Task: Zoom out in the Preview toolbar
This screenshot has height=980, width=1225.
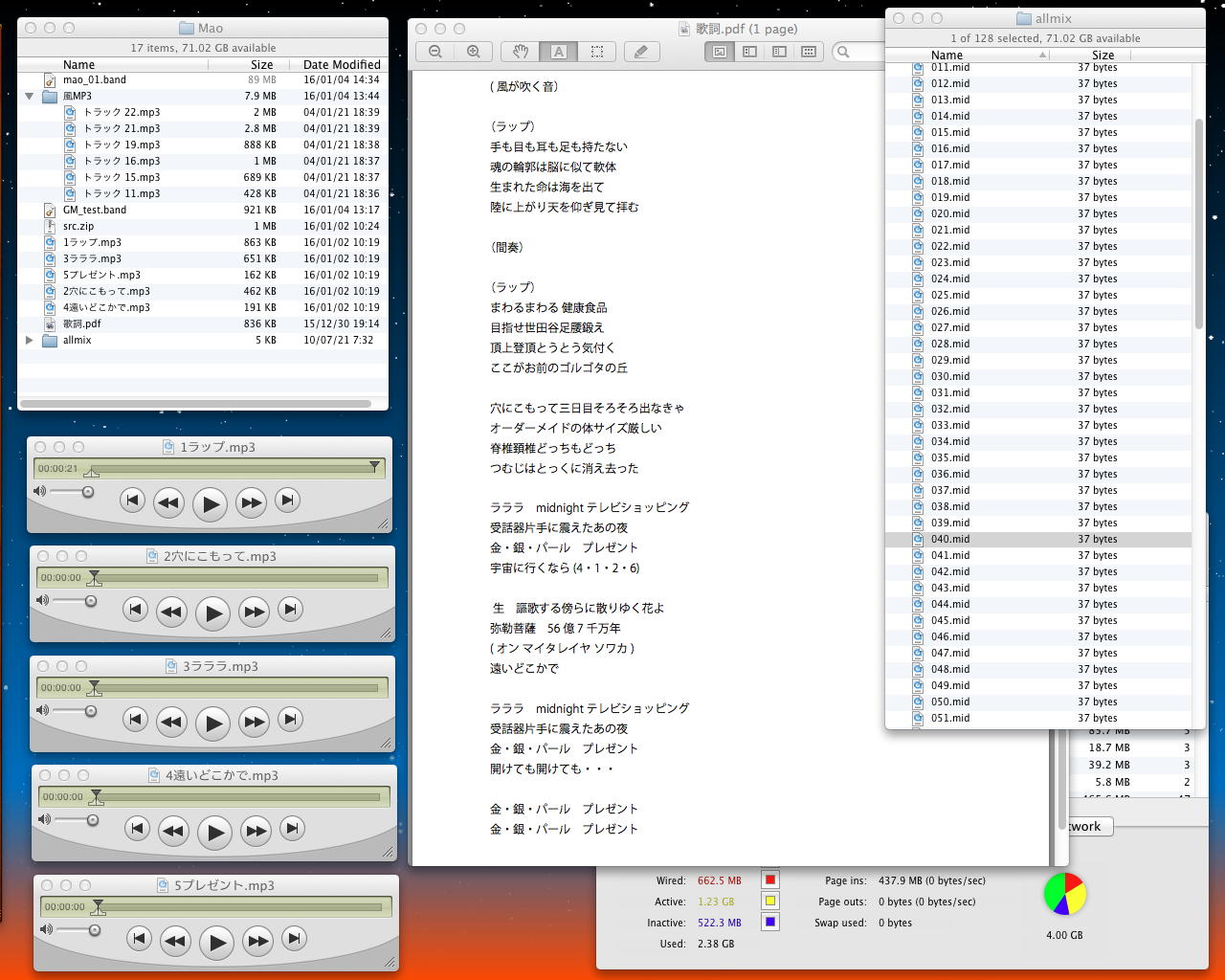Action: coord(435,52)
